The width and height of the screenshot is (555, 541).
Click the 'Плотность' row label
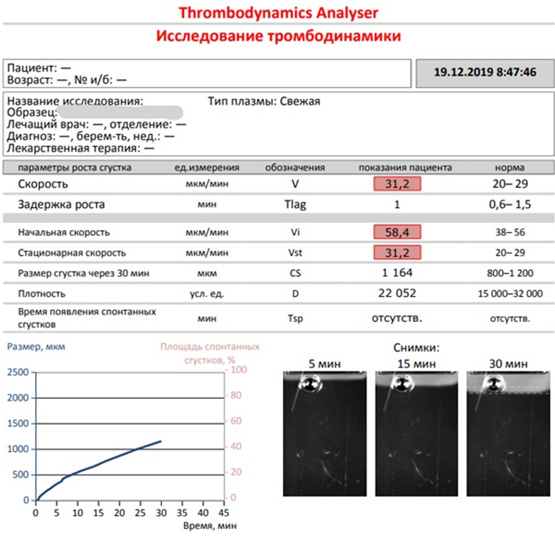click(41, 294)
